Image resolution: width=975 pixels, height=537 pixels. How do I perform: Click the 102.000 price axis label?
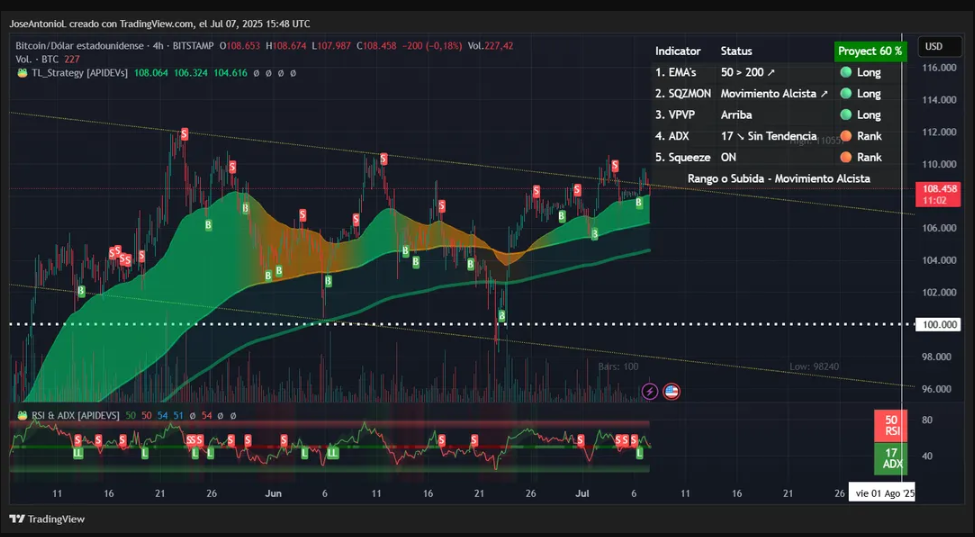coord(940,292)
